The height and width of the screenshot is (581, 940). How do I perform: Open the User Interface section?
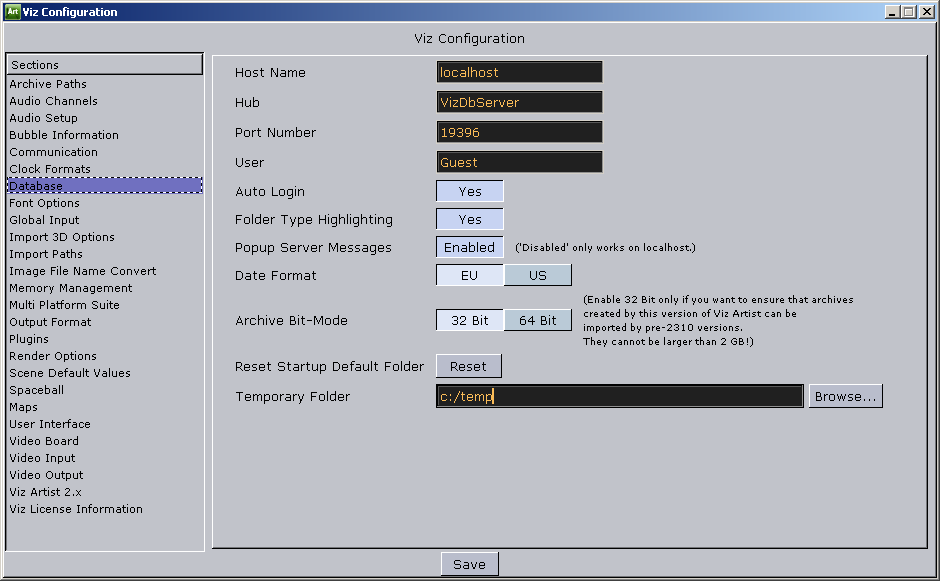point(50,425)
